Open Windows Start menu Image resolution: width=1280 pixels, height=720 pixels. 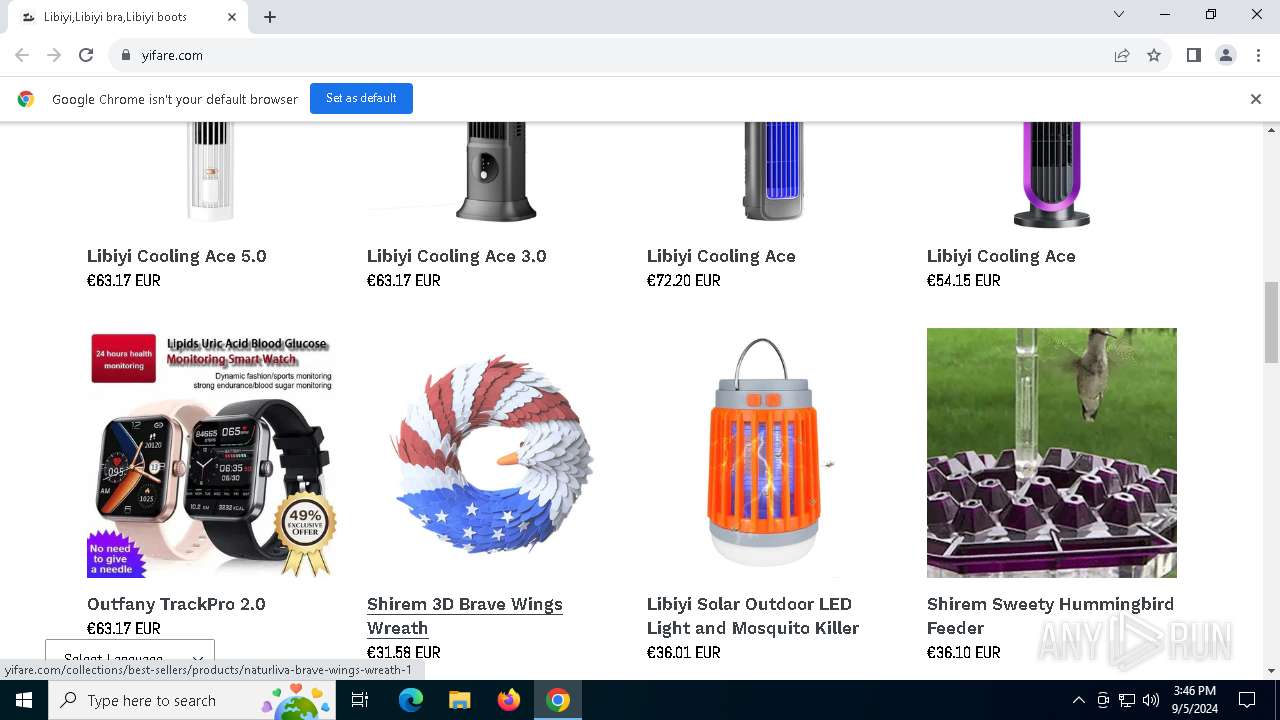(24, 700)
